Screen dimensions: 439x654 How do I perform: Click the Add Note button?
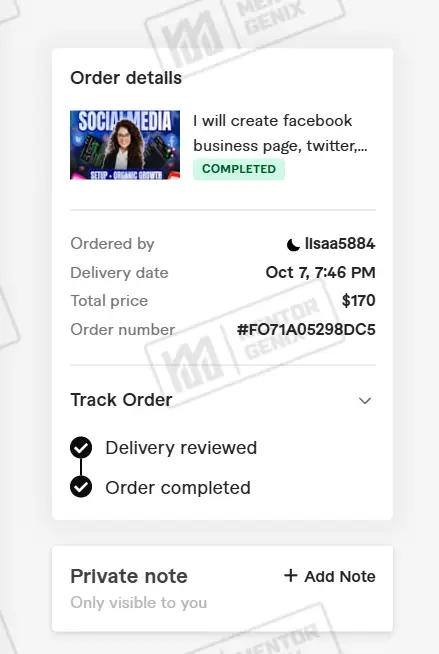pos(330,576)
